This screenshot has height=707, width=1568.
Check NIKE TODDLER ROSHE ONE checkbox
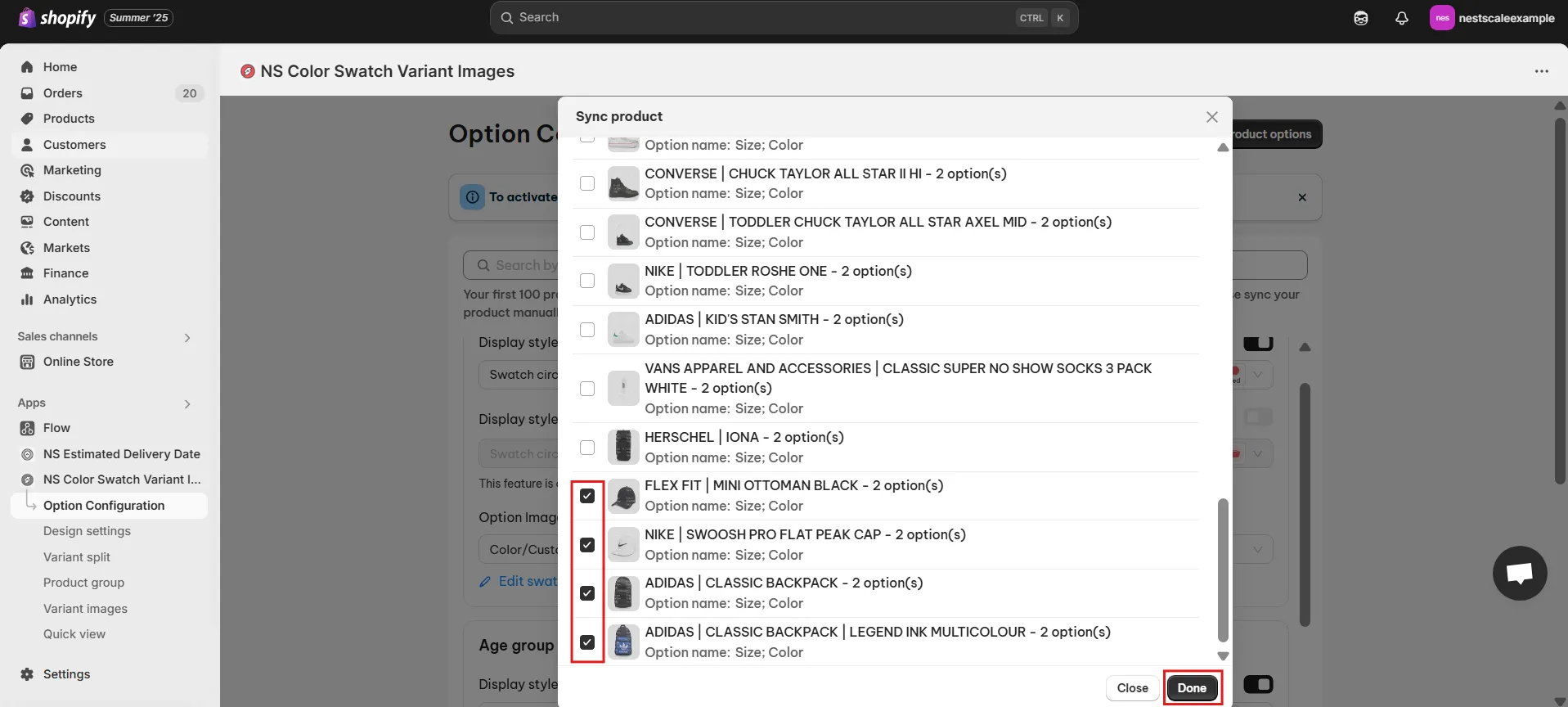click(x=587, y=281)
